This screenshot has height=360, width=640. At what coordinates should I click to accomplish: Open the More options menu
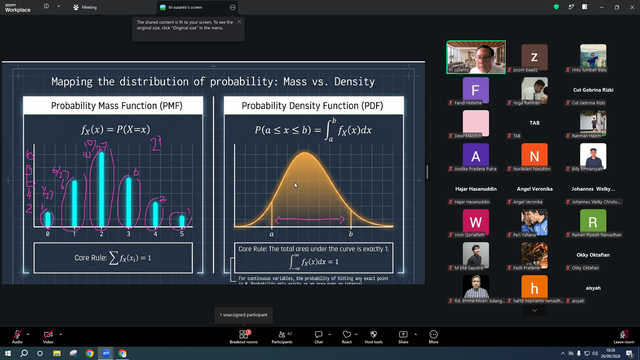pos(433,337)
